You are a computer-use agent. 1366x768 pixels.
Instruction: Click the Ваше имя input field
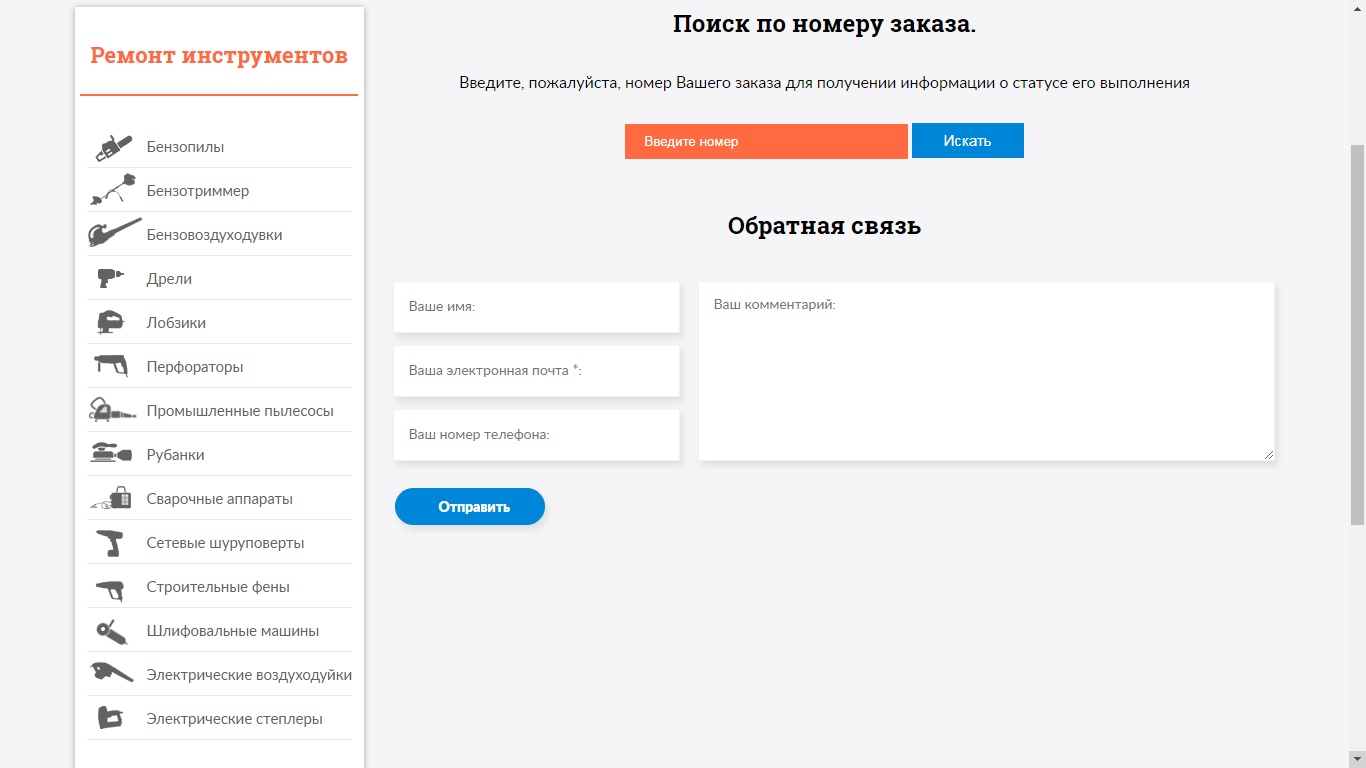(536, 307)
